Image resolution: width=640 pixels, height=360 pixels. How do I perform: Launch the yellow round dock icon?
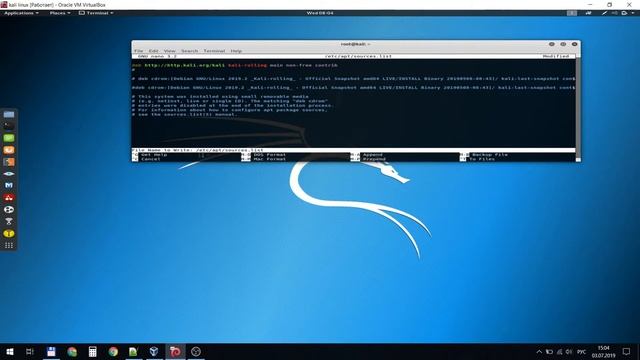click(x=9, y=233)
